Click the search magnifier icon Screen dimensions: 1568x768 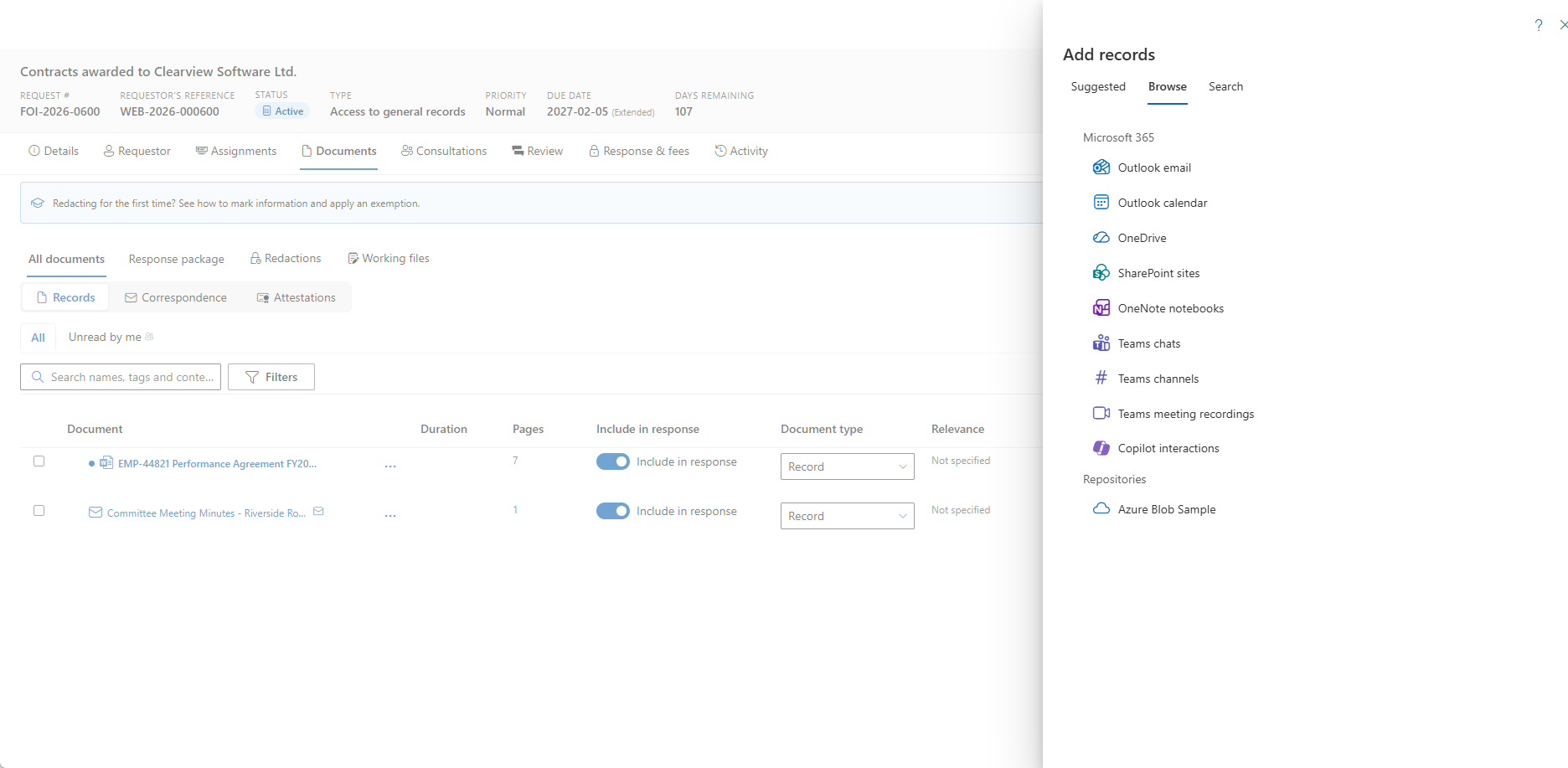pyautogui.click(x=38, y=377)
